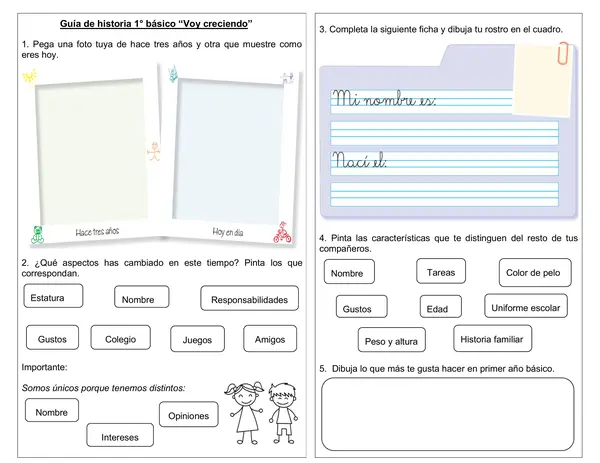This screenshot has height=463, width=600.
Task: Click the 'Color de pelo' box
Action: (x=535, y=272)
